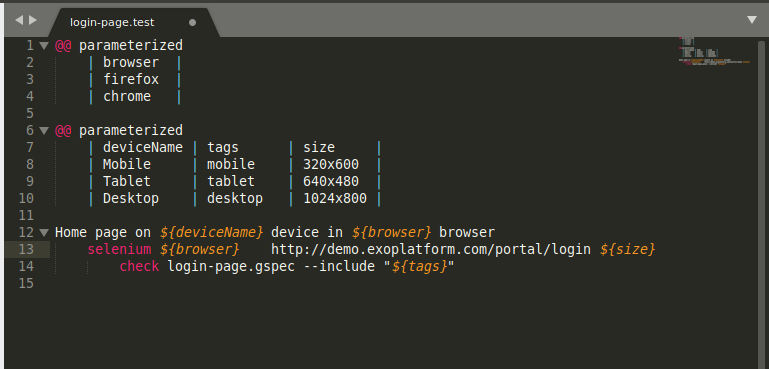769x369 pixels.
Task: Click the demo.exoplatform.com login URL
Action: [x=431, y=249]
